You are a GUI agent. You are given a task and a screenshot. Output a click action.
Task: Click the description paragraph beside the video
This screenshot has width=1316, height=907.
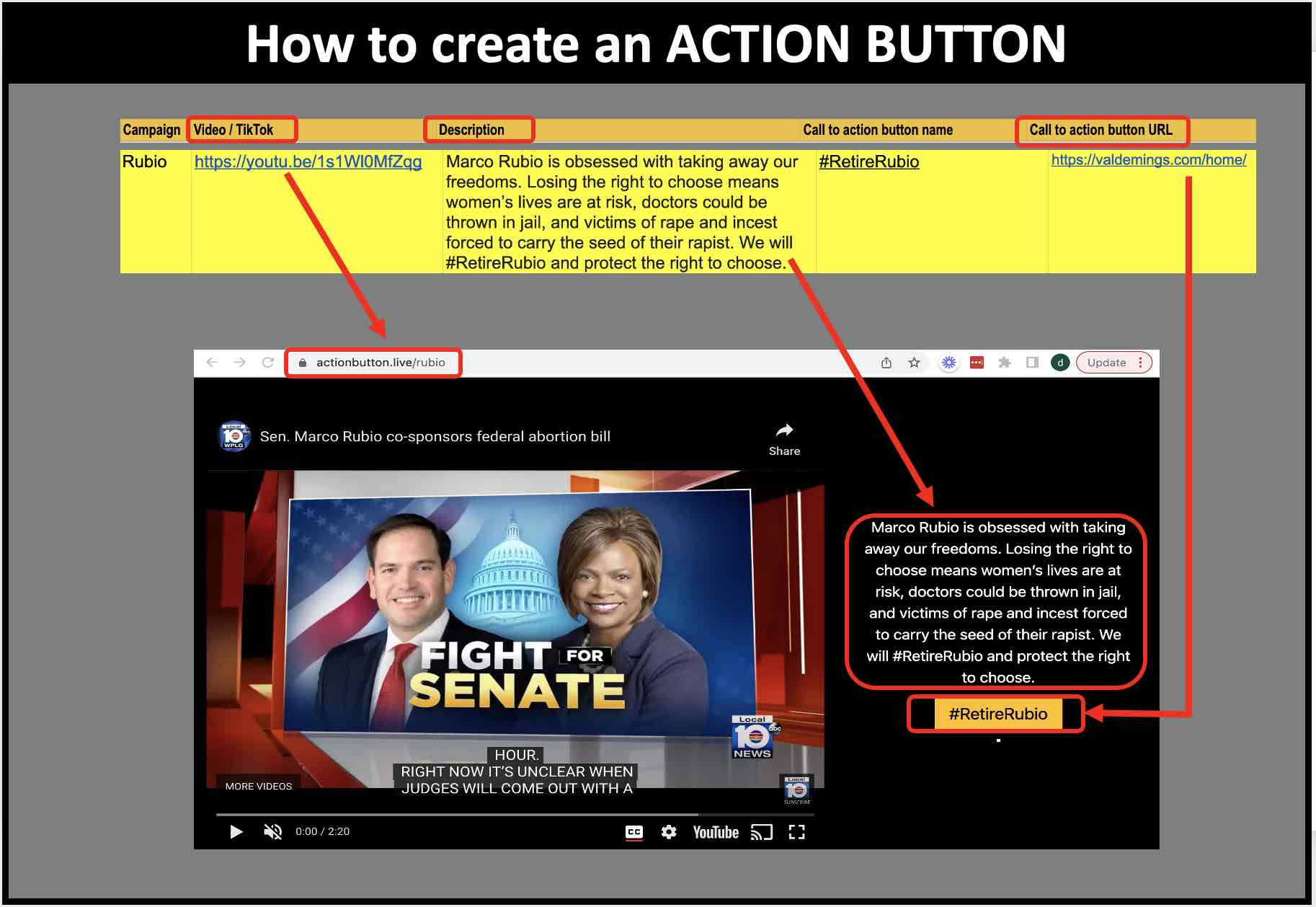coord(997,602)
